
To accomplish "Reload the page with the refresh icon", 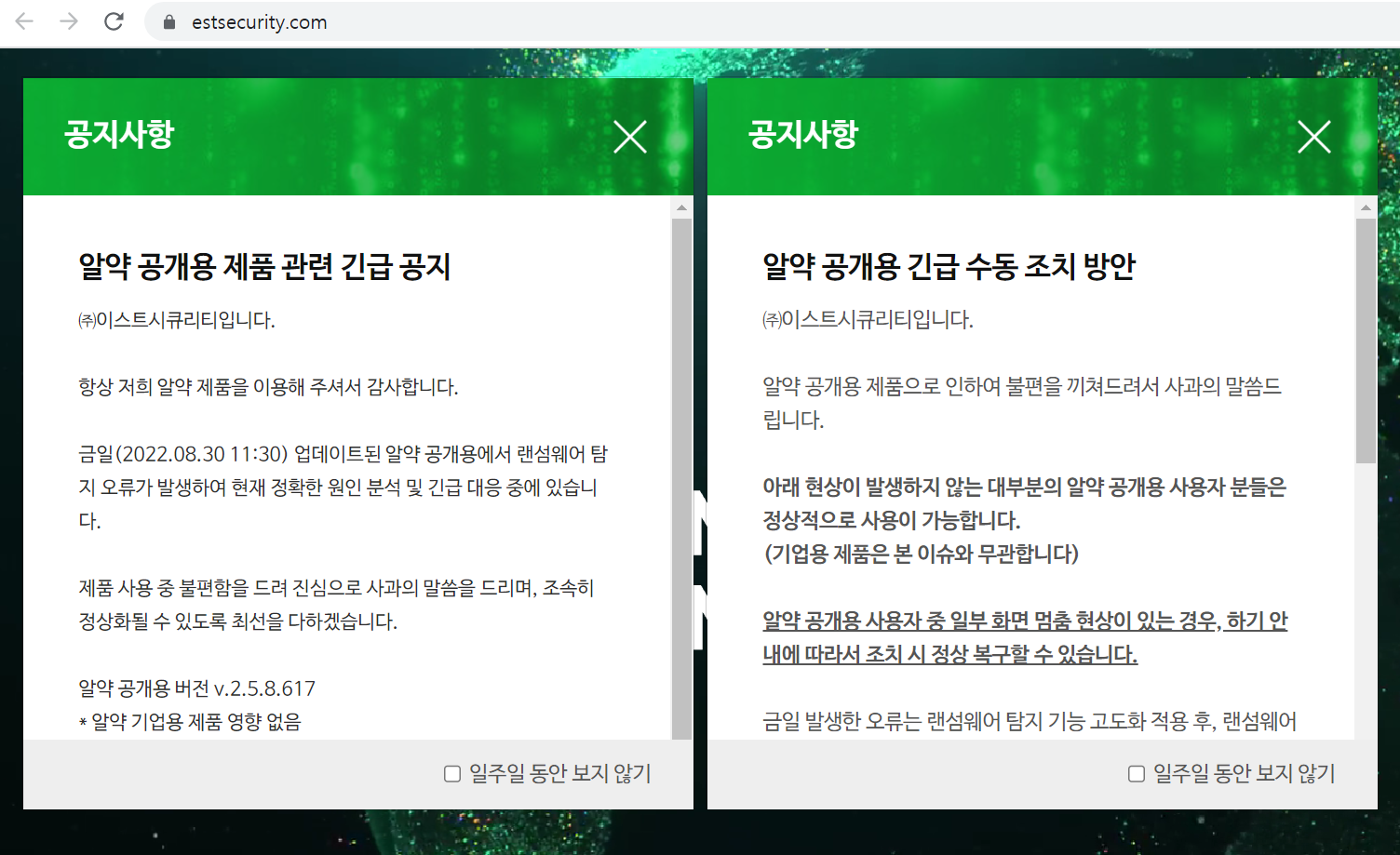I will pyautogui.click(x=114, y=21).
